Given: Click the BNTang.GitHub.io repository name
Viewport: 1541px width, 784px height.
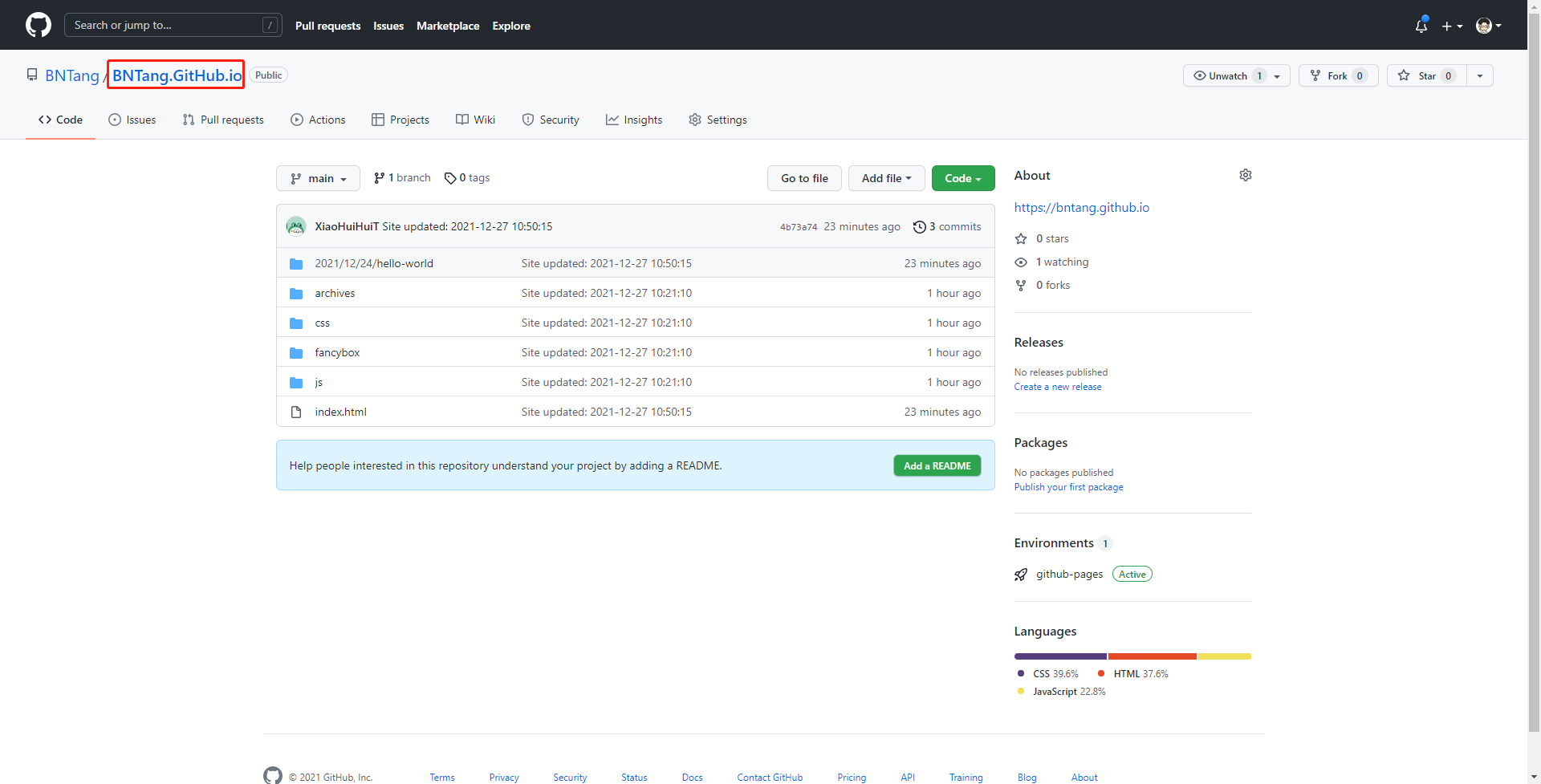Looking at the screenshot, I should [x=177, y=75].
